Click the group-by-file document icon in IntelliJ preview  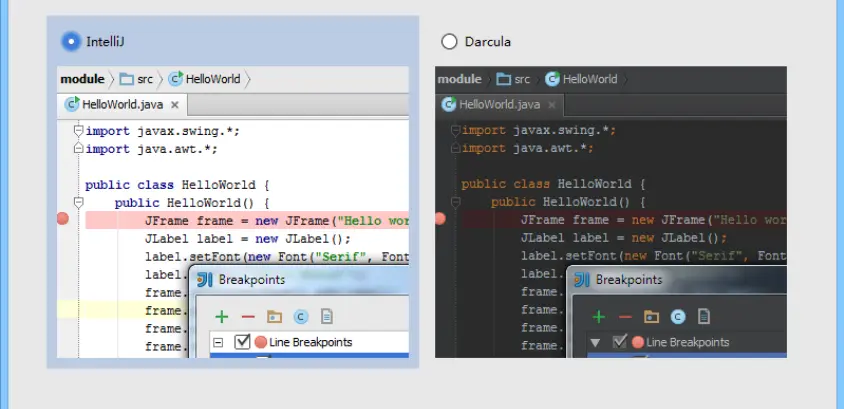327,316
